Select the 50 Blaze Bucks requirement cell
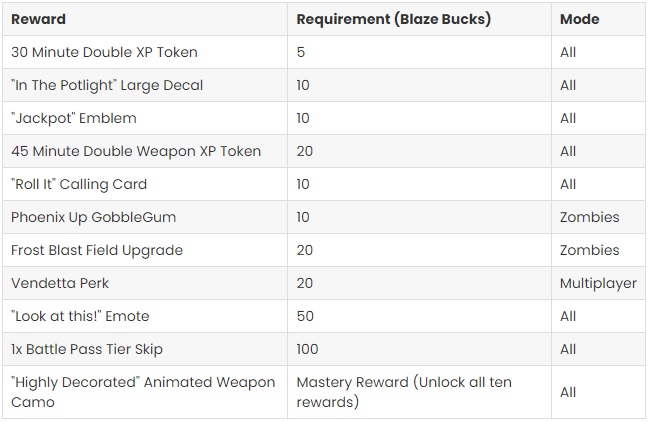Viewport: 648px width, 422px height. [419, 316]
